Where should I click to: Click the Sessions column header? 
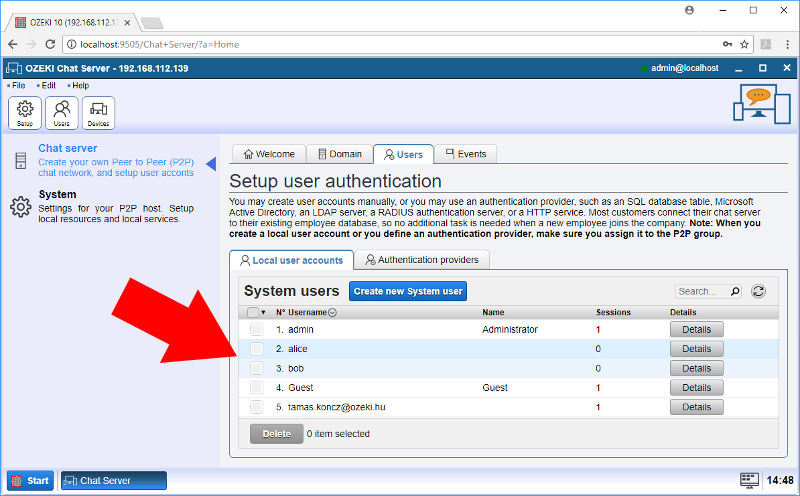(x=613, y=312)
